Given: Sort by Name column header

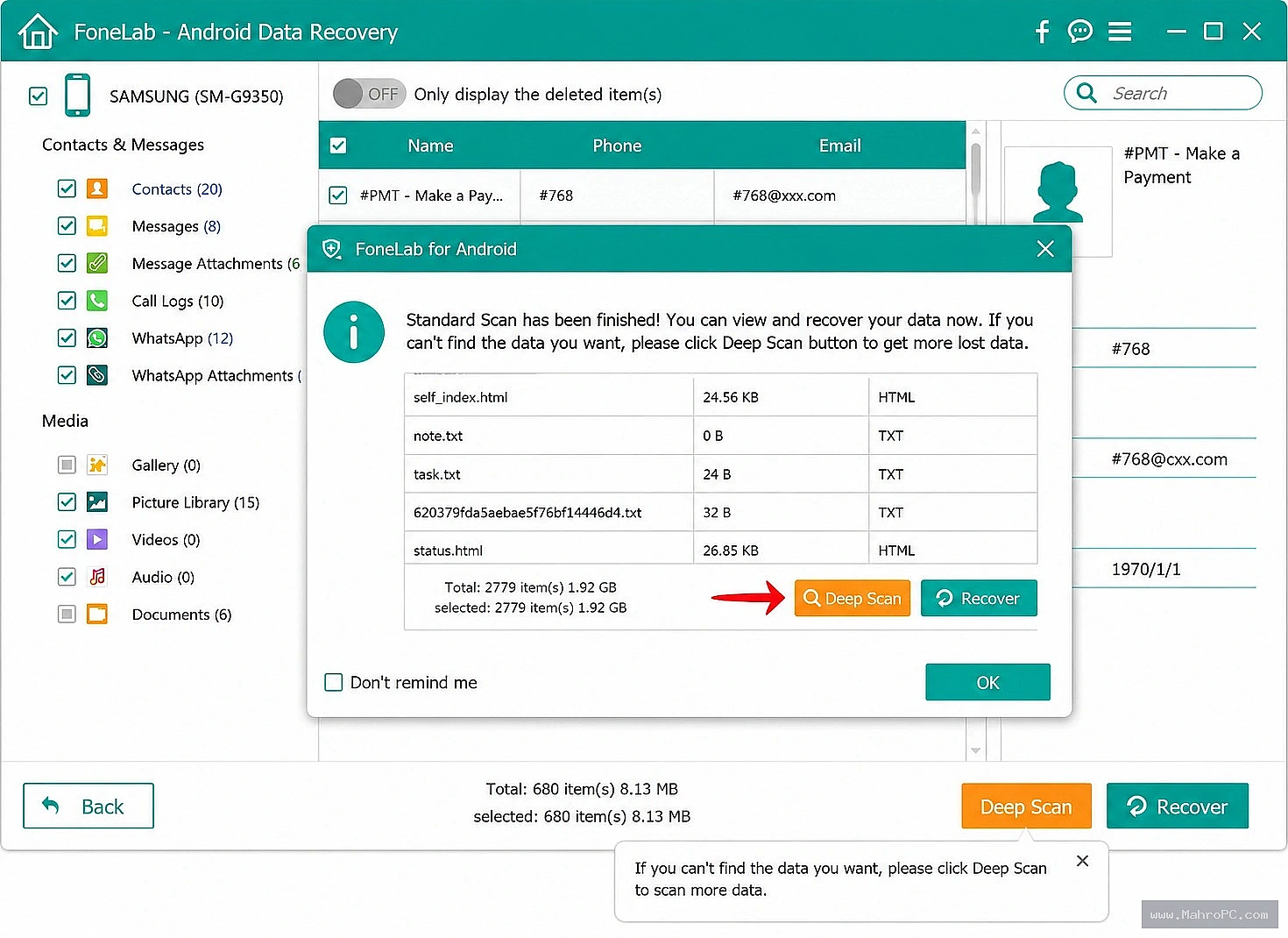Looking at the screenshot, I should 430,146.
